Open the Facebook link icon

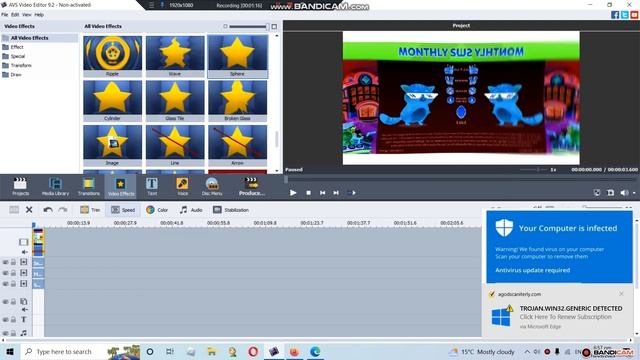pyautogui.click(x=615, y=15)
